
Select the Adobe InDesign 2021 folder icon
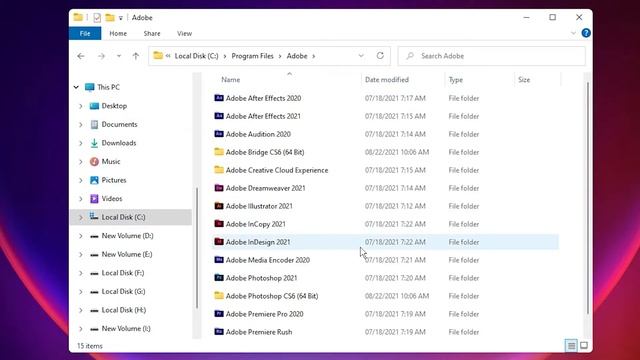[x=219, y=242]
